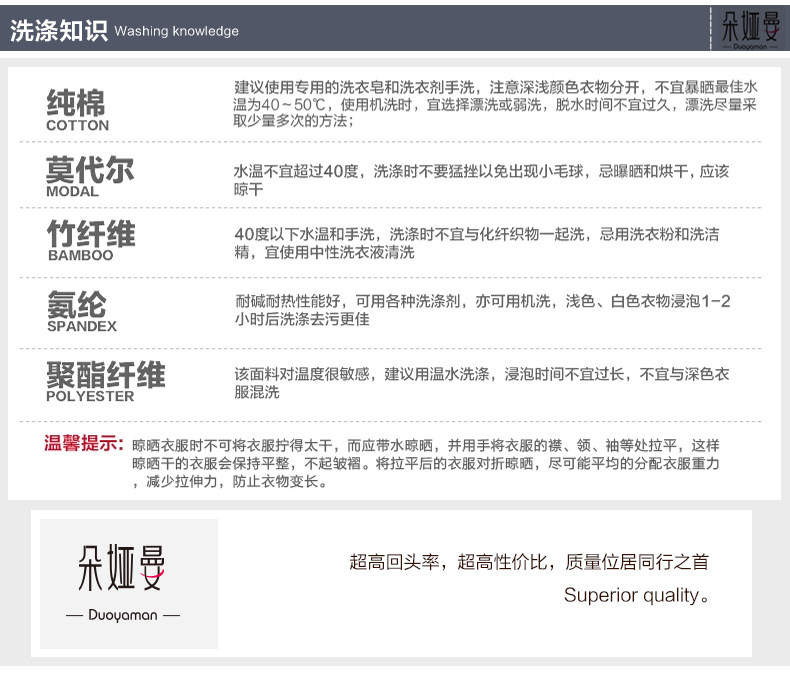The width and height of the screenshot is (790, 678).
Task: Select the 竹纤维 fabric title
Action: [x=91, y=234]
